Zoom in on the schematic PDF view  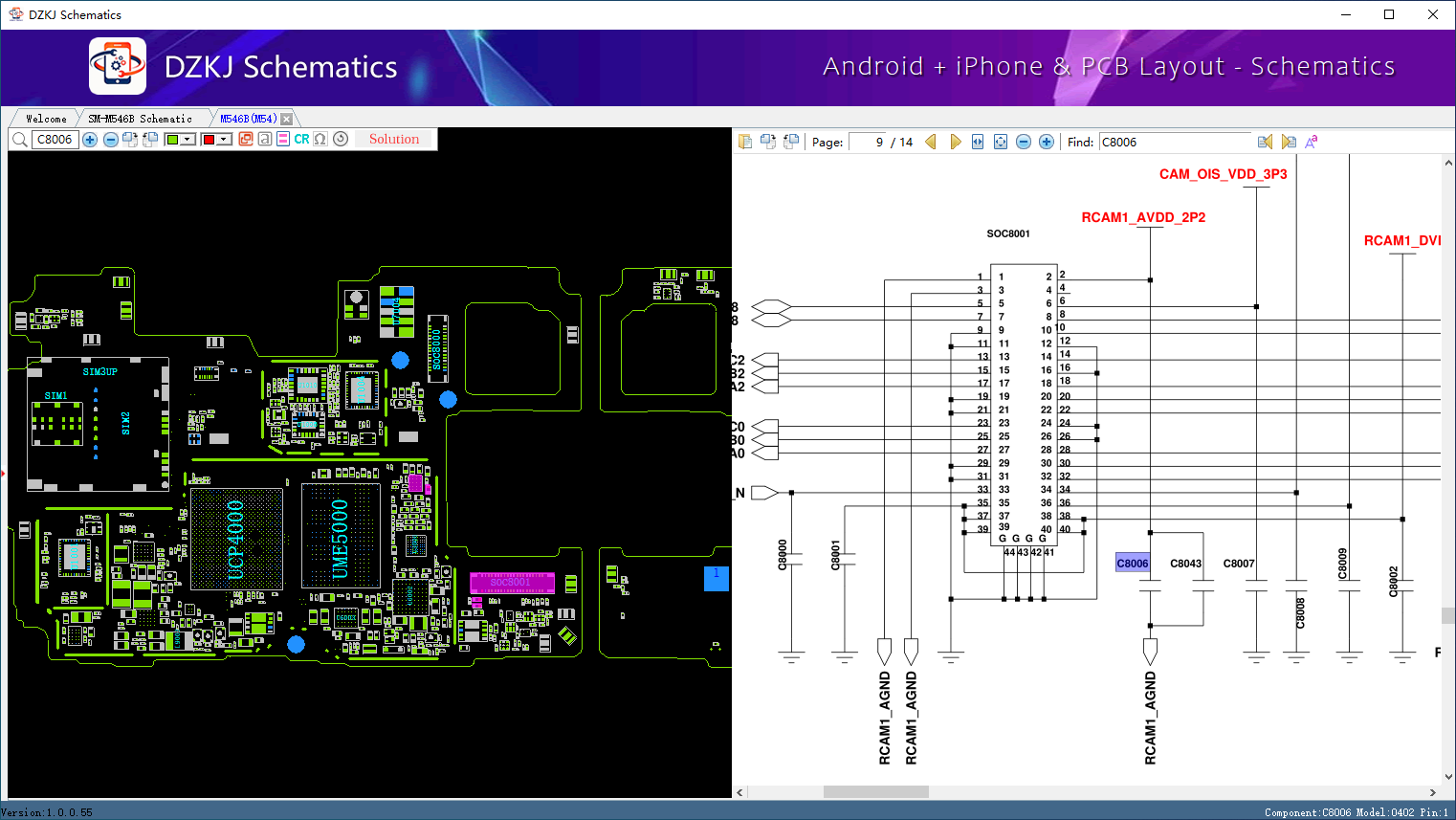[x=1047, y=142]
